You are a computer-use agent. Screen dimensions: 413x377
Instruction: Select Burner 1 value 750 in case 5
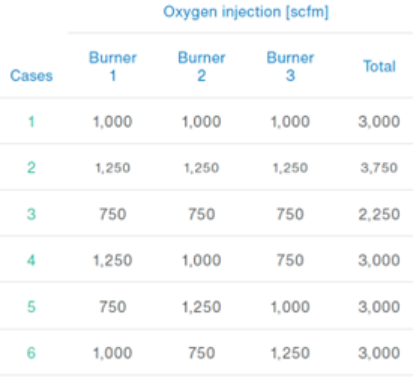[x=113, y=306]
